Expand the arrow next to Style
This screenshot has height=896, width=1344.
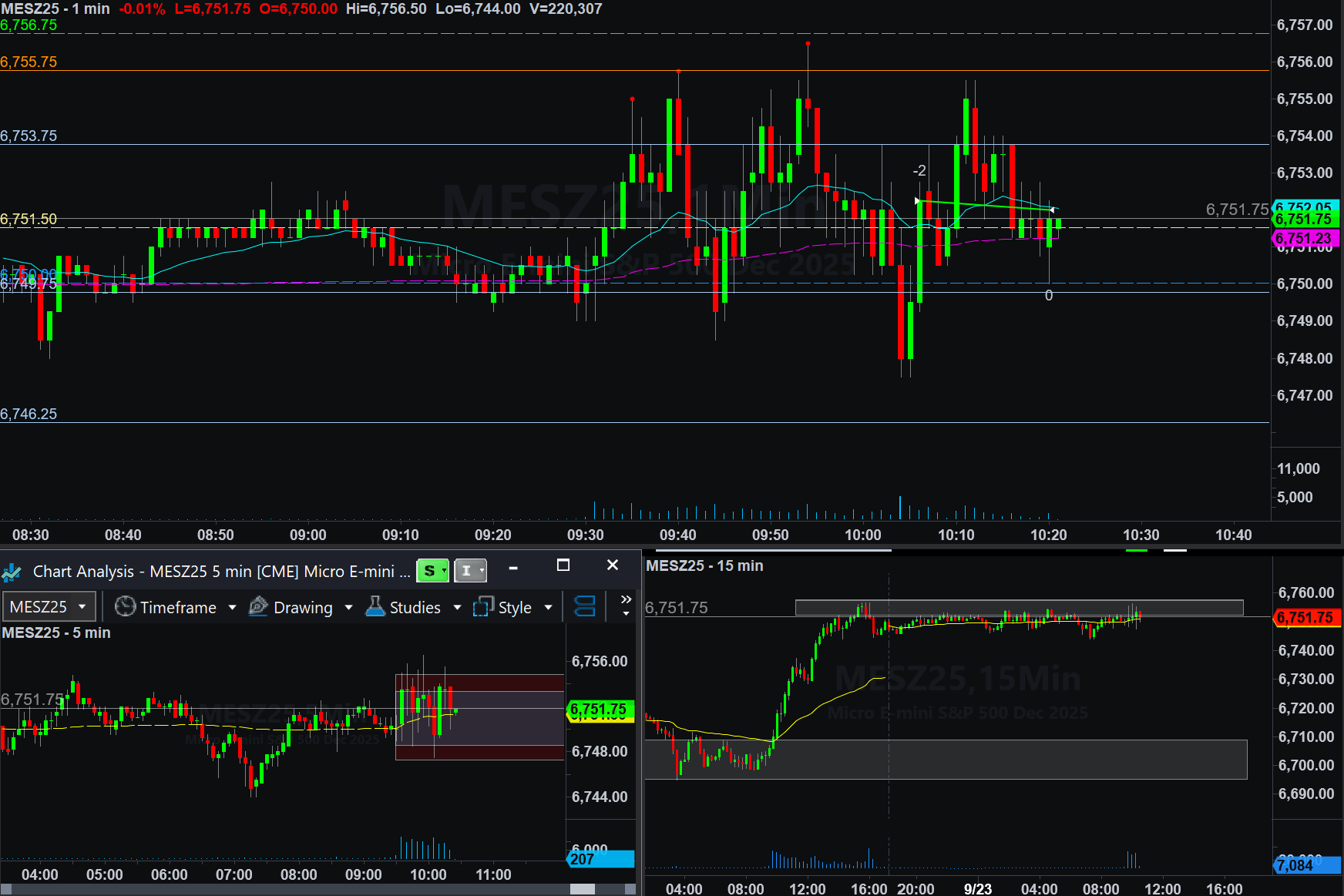click(x=549, y=607)
